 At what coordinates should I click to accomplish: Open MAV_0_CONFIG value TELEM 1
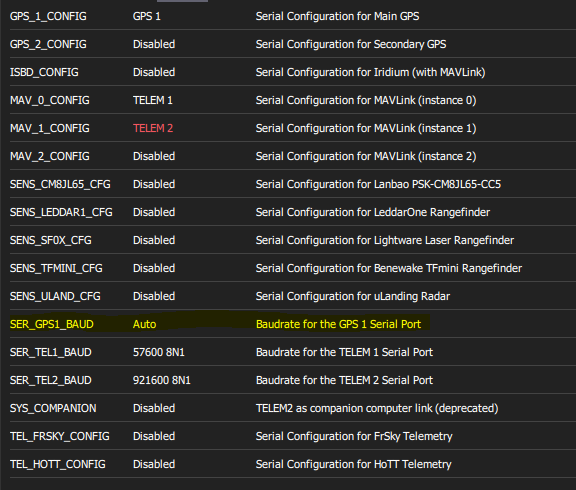point(152,100)
